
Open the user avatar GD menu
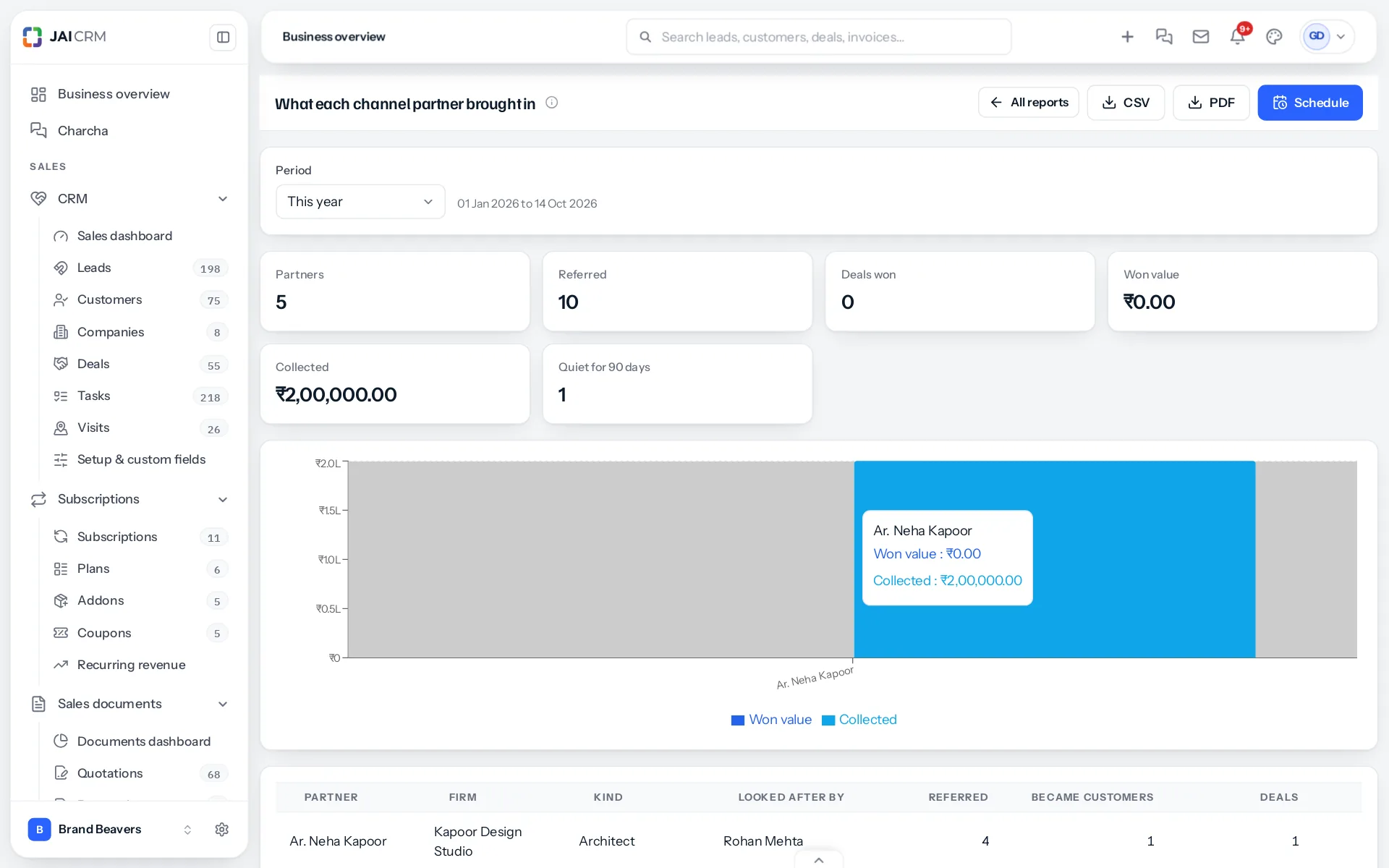pos(1327,37)
